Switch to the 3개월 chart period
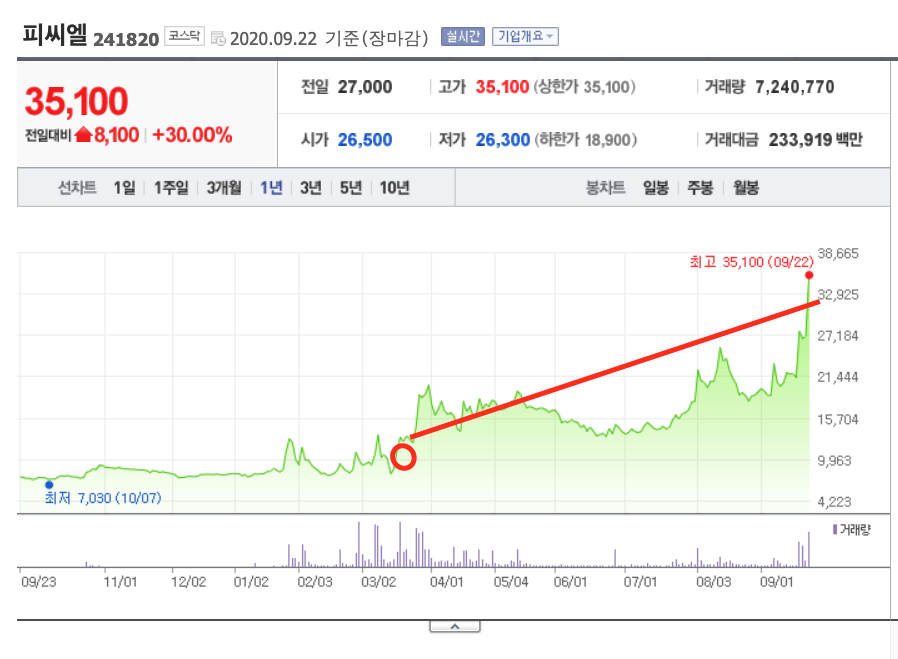This screenshot has width=898, height=659. 224,187
